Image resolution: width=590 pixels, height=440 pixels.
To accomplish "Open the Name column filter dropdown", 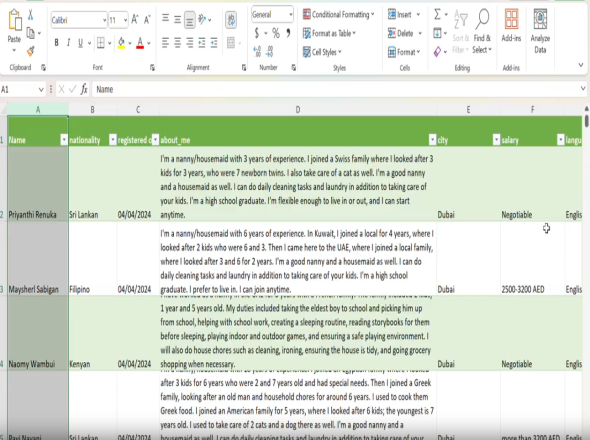I will coord(64,140).
